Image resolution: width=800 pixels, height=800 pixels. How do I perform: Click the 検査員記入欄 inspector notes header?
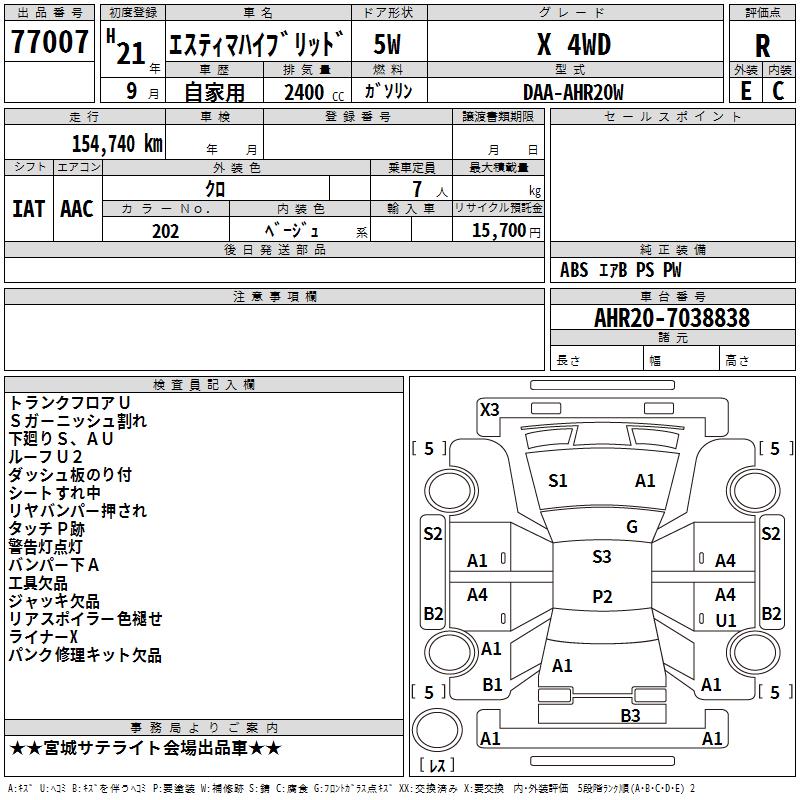pos(204,385)
